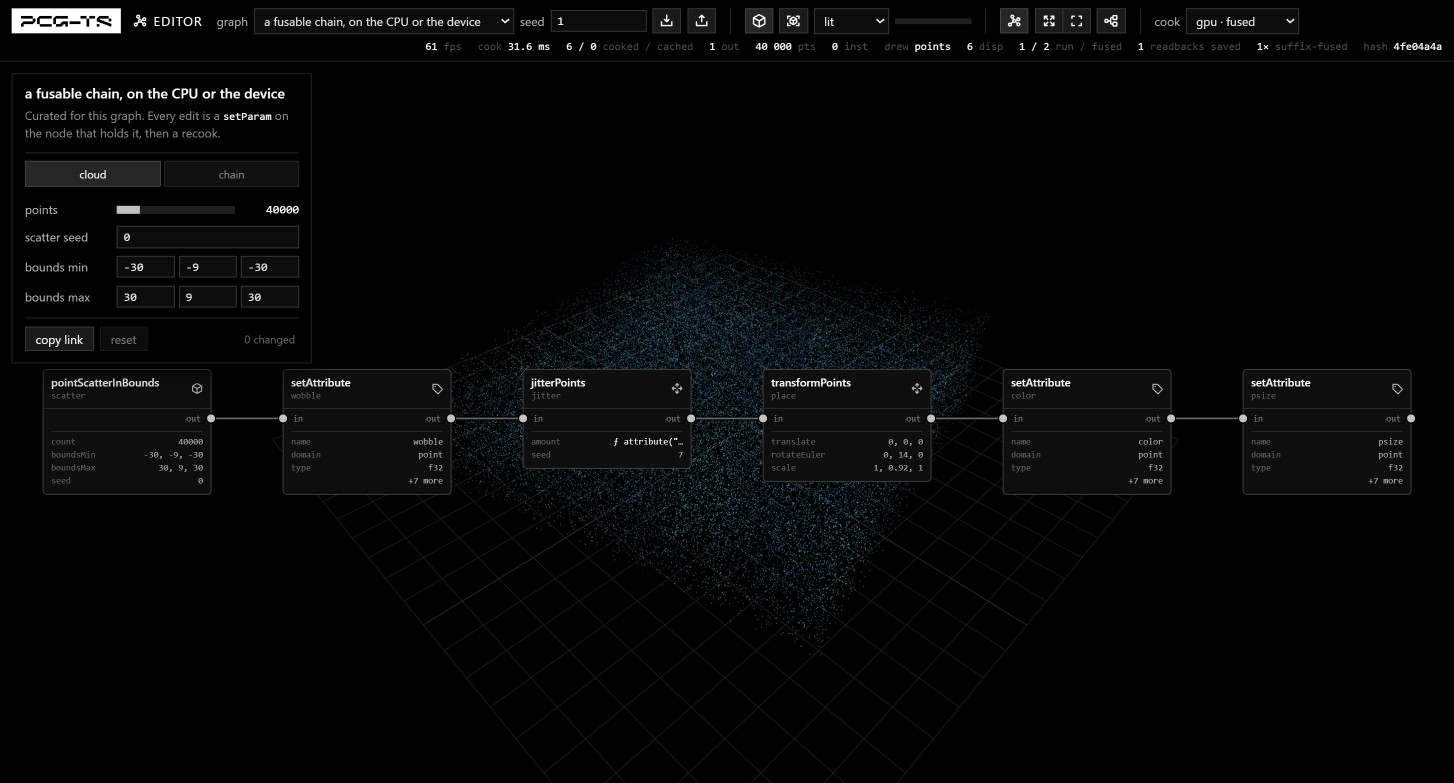
Task: Click the tag icon on color node
Action: (1157, 389)
